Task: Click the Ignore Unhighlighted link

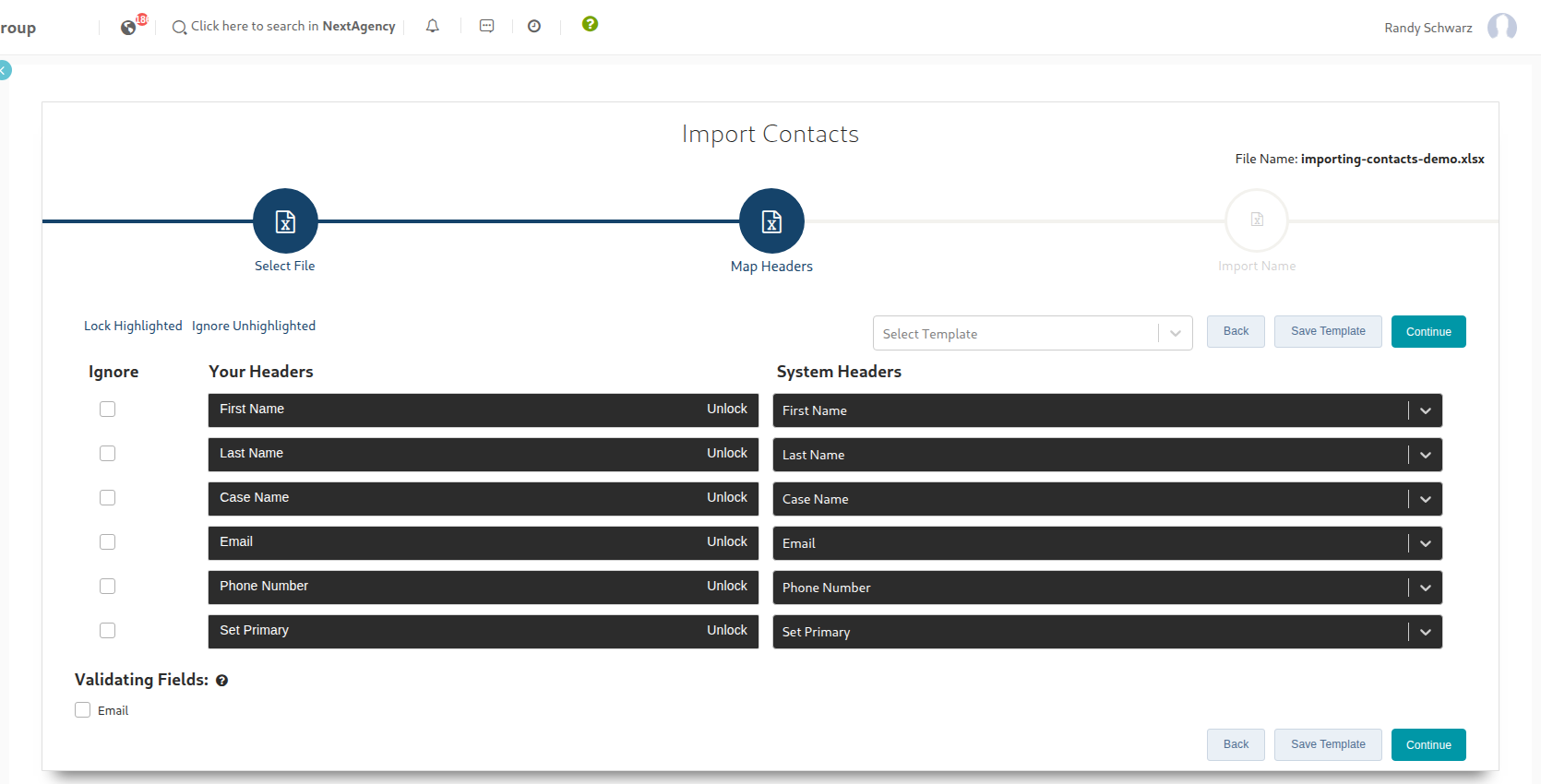Action: (x=254, y=326)
